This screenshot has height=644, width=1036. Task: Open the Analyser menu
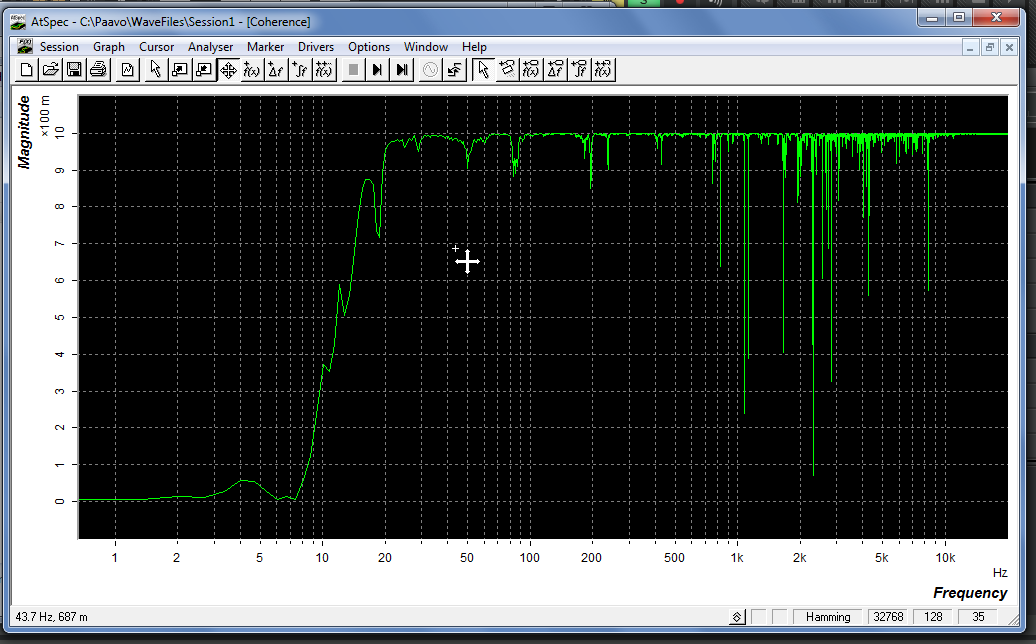[x=210, y=47]
